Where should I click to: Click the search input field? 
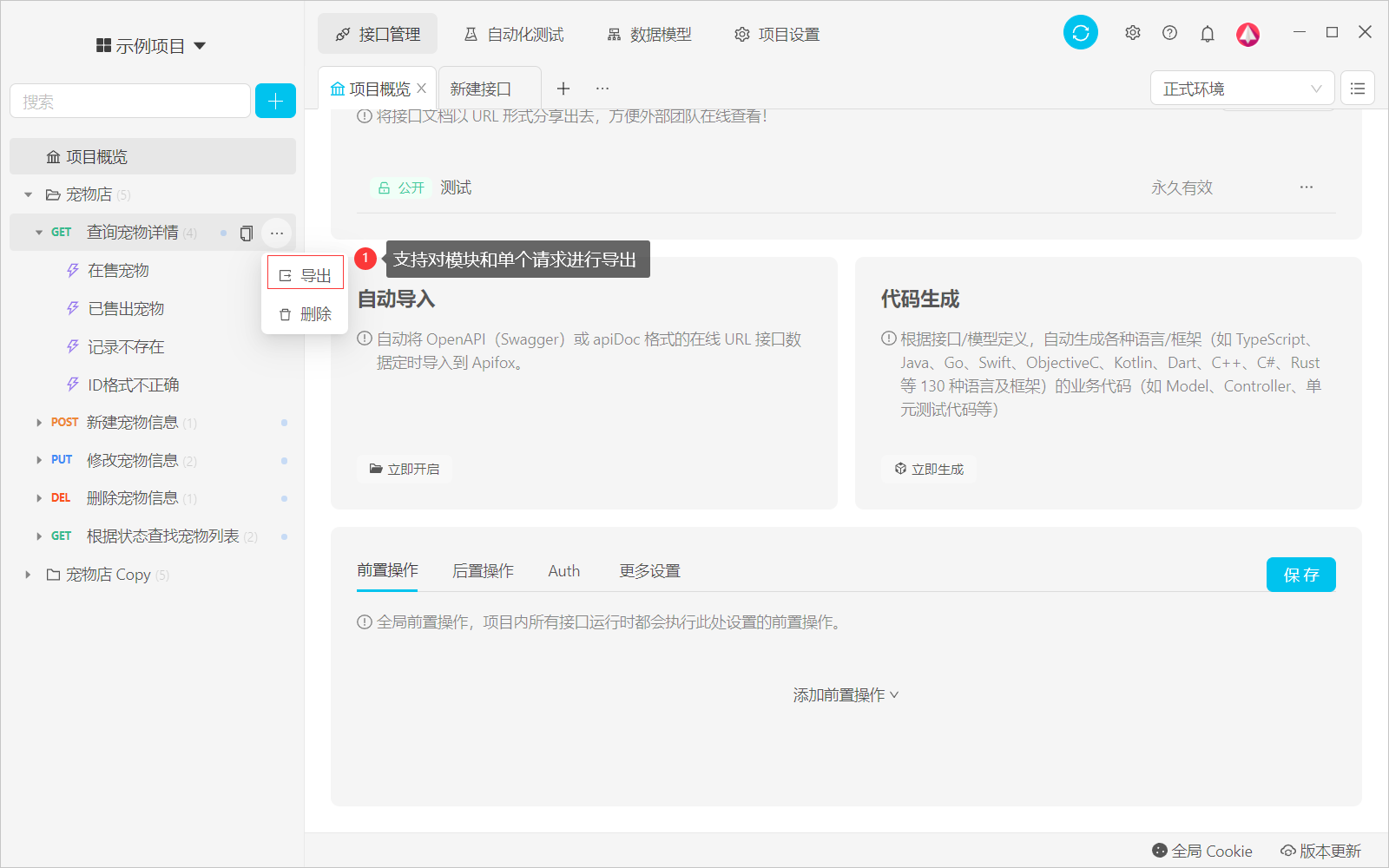tap(130, 101)
